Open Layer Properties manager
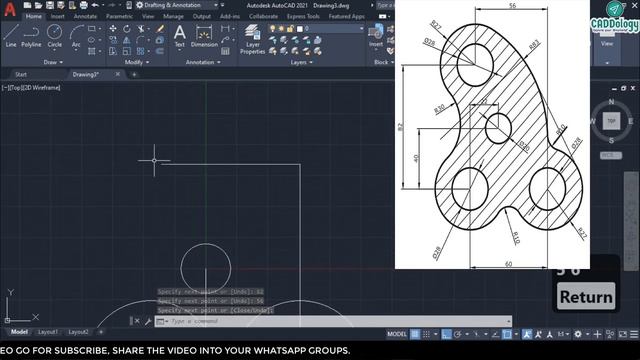This screenshot has width=640, height=360. tap(252, 39)
